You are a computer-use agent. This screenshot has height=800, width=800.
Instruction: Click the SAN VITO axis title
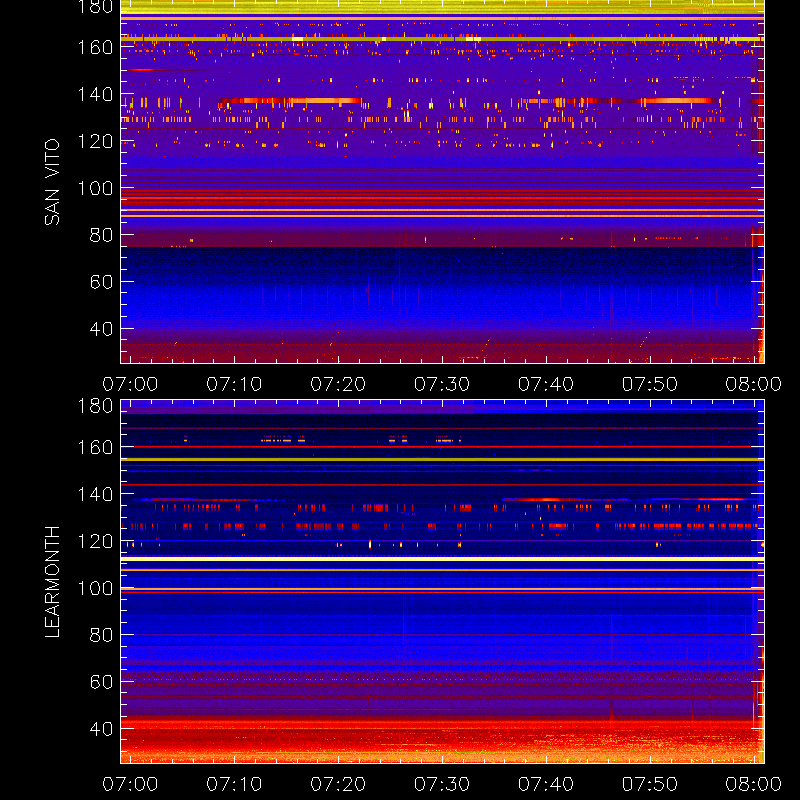(x=52, y=182)
